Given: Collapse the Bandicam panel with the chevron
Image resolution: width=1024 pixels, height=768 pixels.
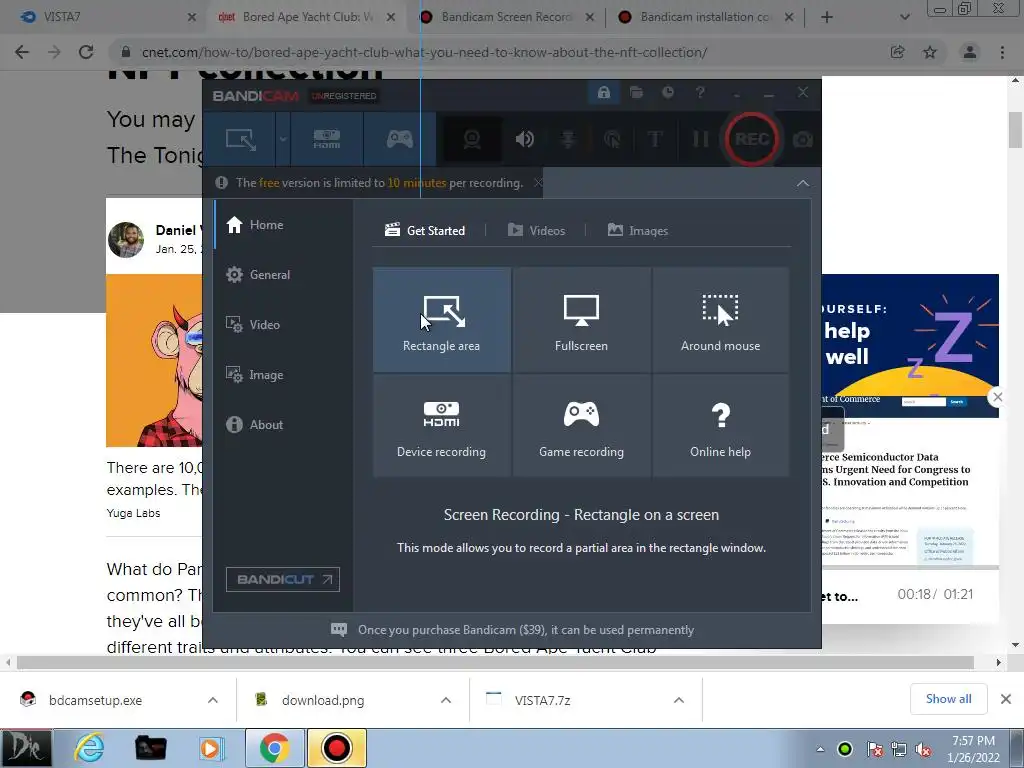Looking at the screenshot, I should point(803,184).
